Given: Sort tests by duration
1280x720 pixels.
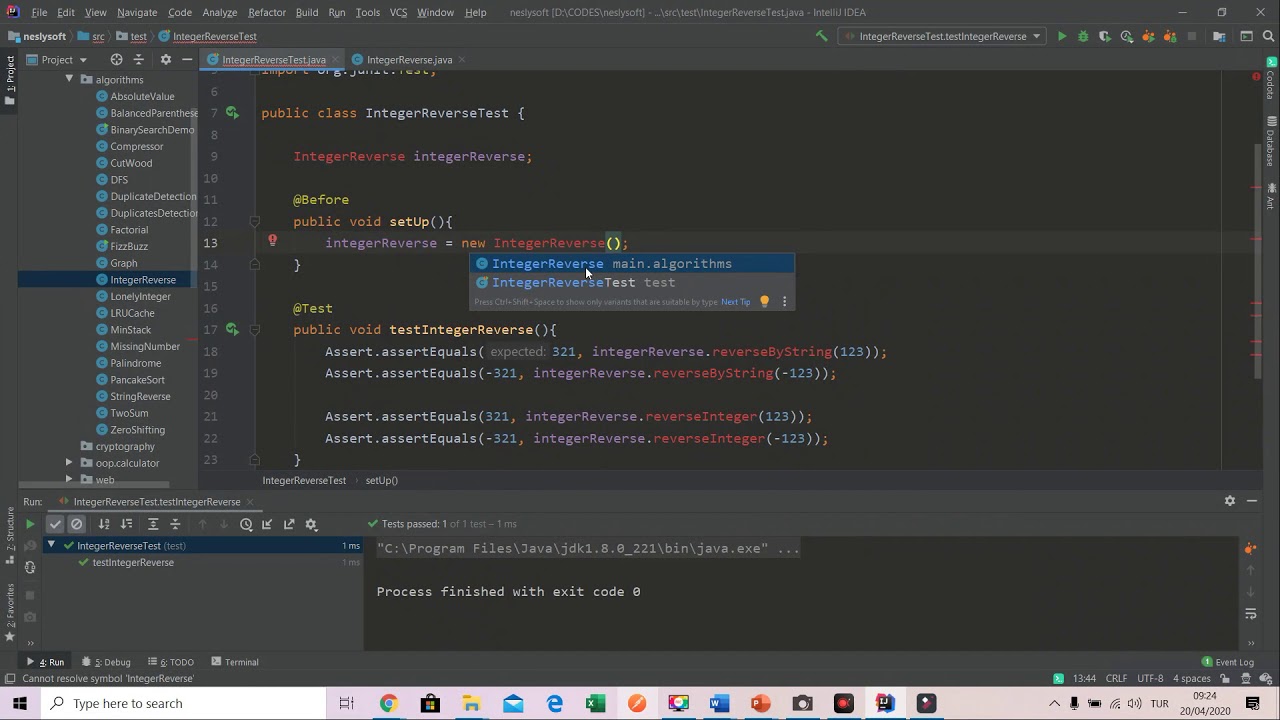Looking at the screenshot, I should click(126, 524).
